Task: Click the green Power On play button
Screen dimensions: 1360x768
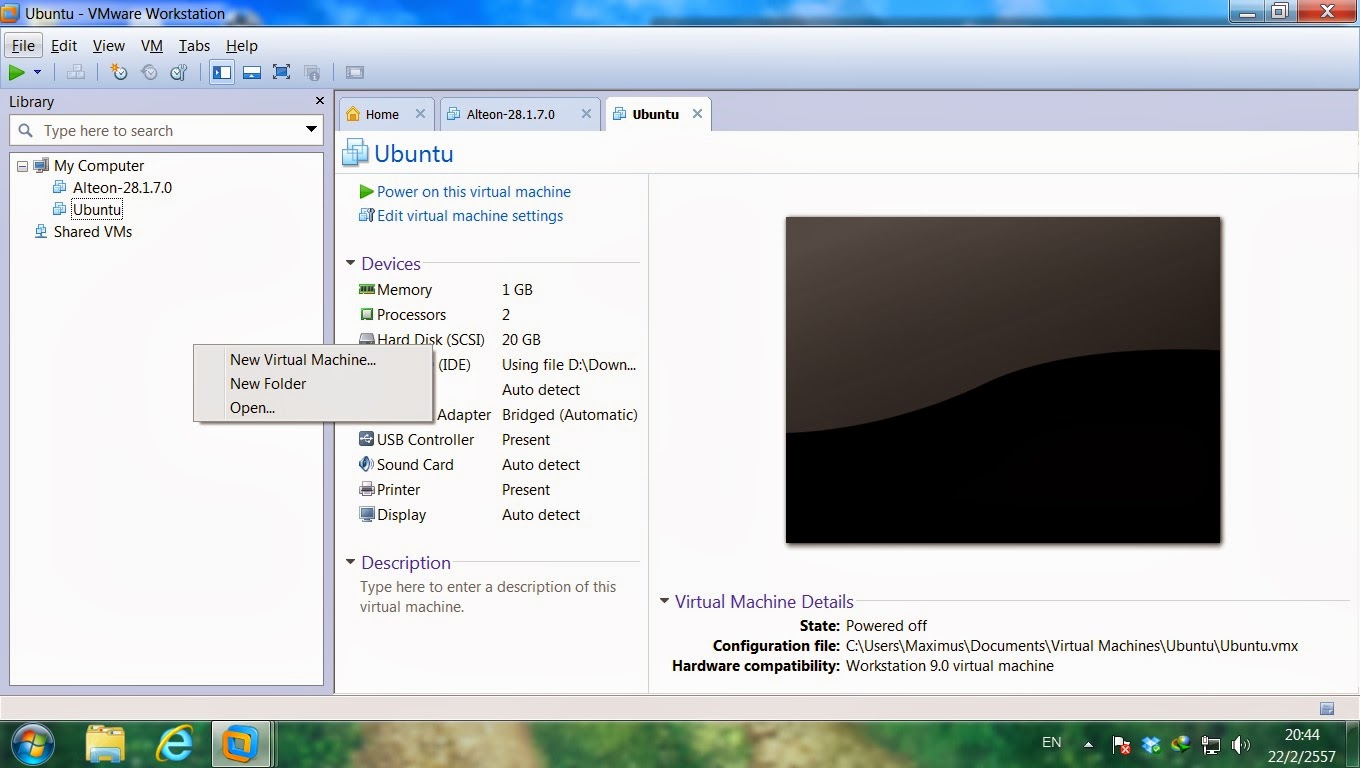Action: point(17,72)
